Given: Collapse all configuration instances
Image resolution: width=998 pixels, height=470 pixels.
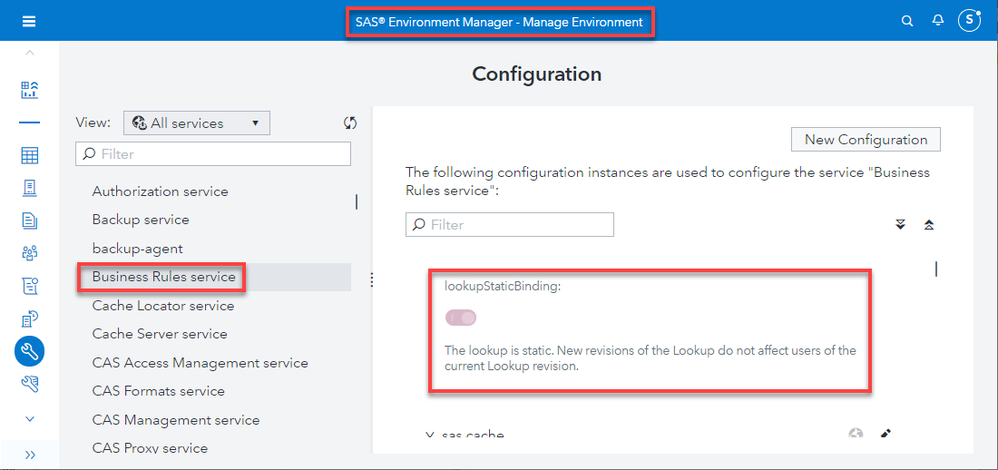Looking at the screenshot, I should point(929,225).
